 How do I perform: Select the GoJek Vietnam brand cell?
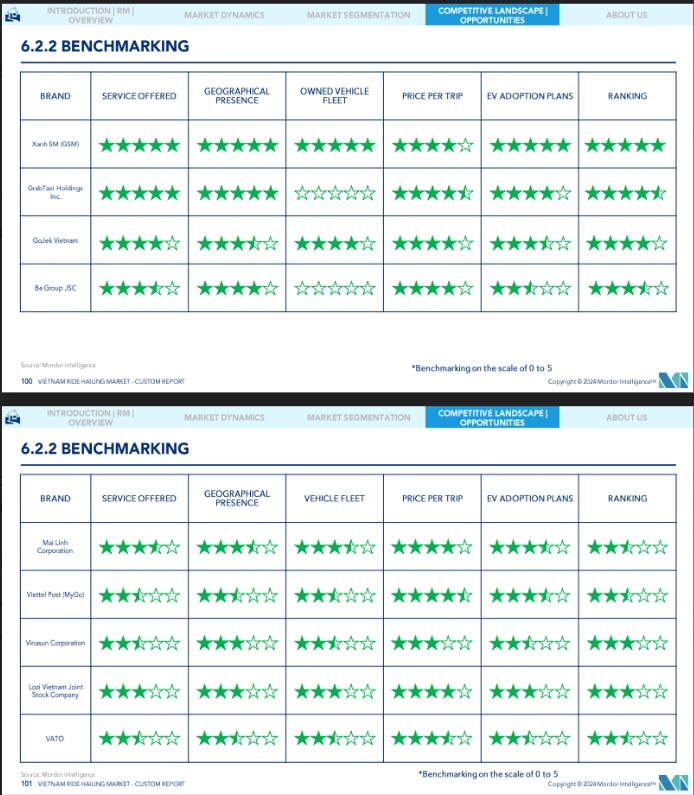click(55, 240)
